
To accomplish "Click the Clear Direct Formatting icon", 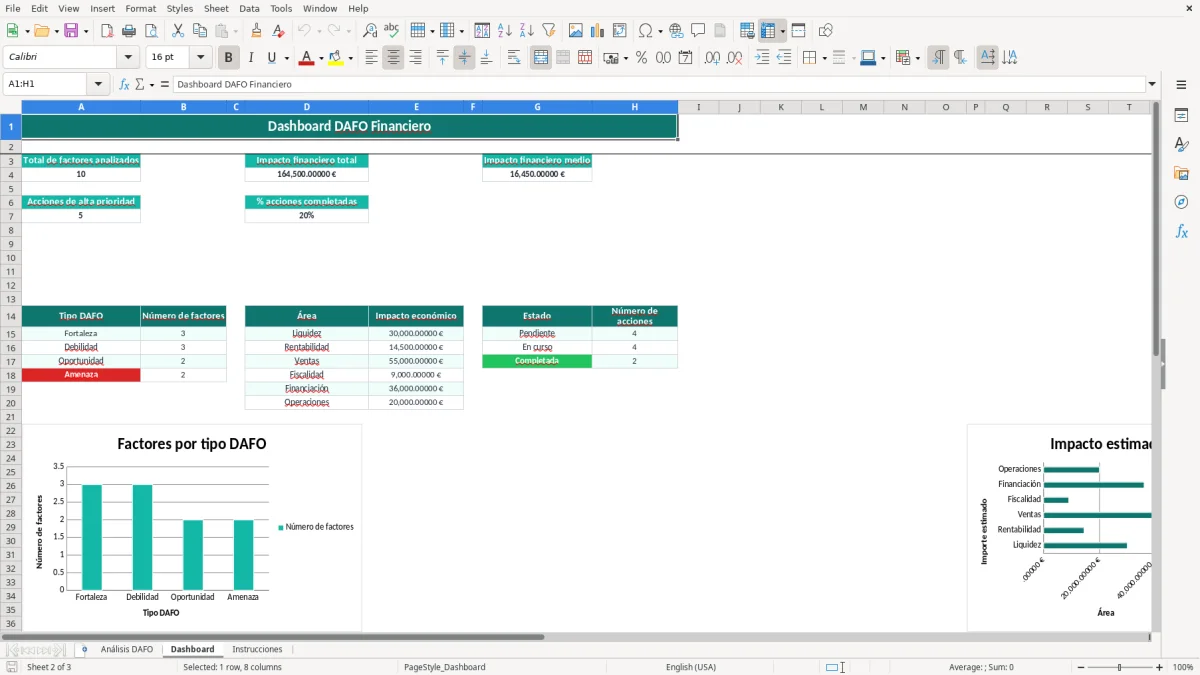I will click(x=277, y=31).
